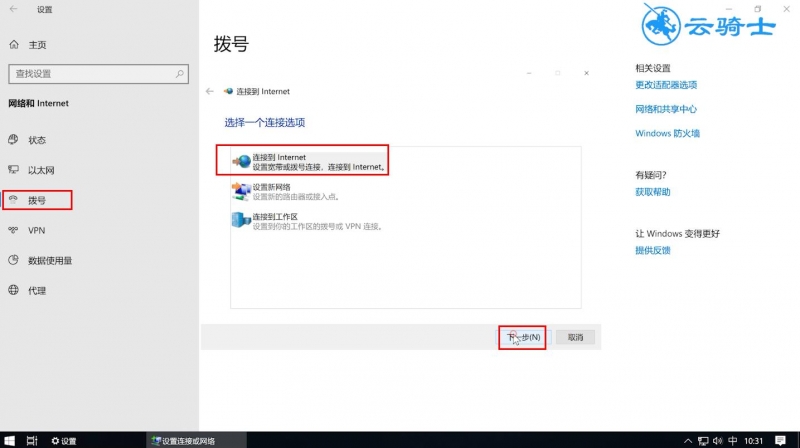Toggle the 中 input method indicator
800x448 pixels.
pos(733,441)
